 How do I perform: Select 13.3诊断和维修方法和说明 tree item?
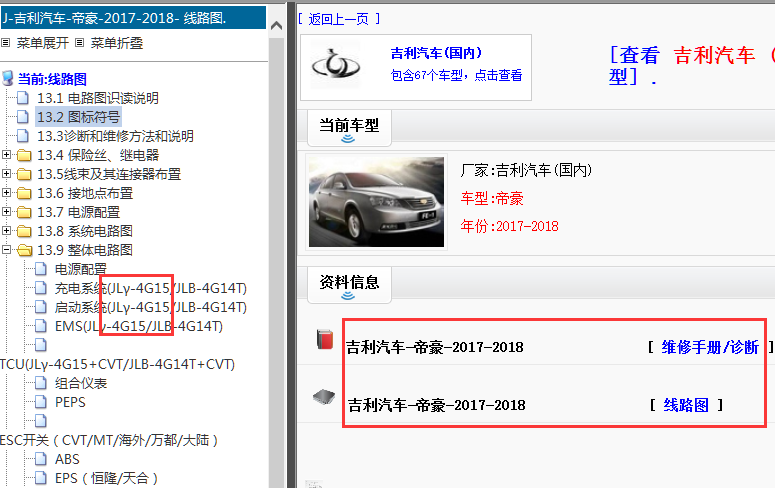(x=115, y=136)
